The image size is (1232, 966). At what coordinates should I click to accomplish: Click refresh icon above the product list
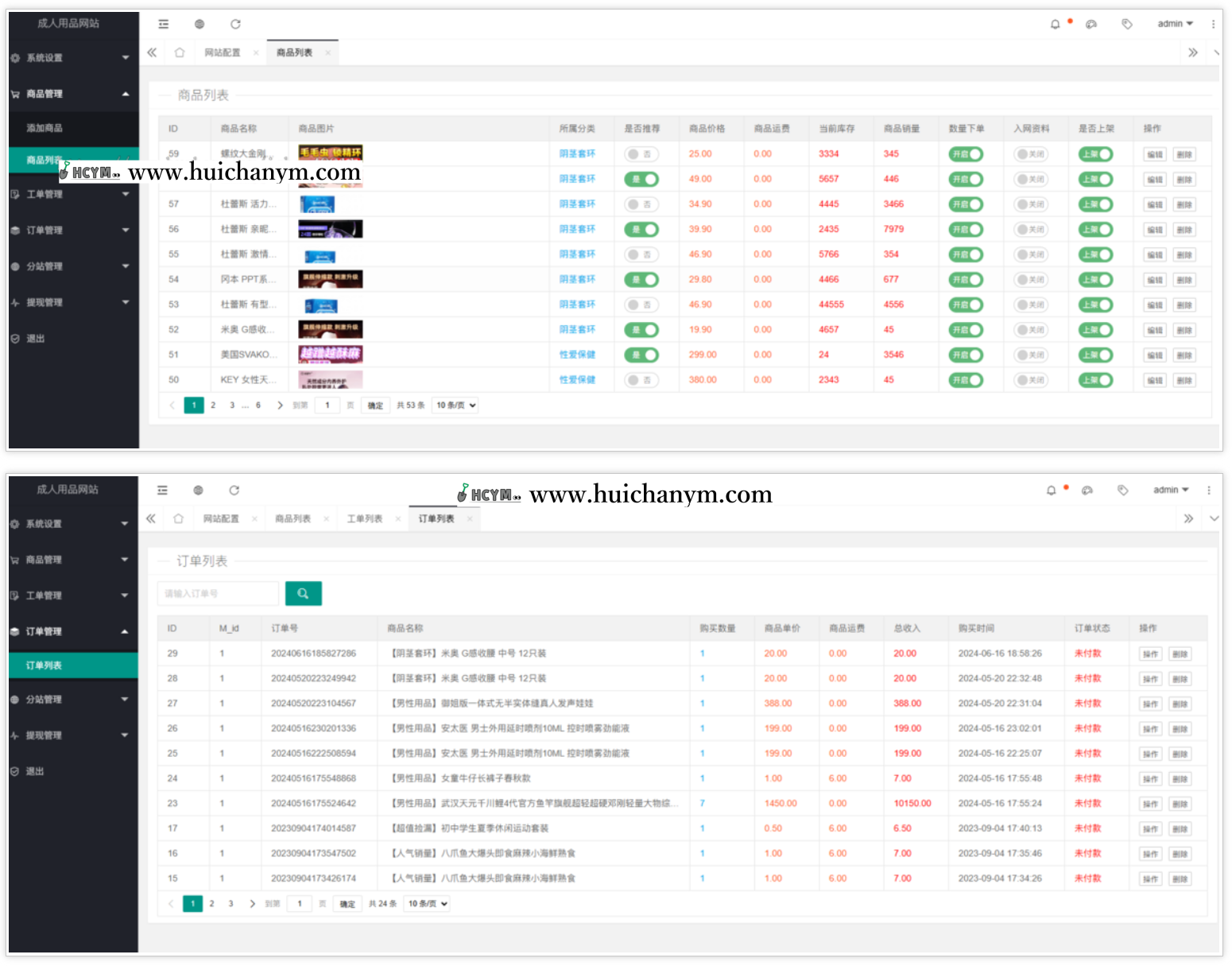point(235,25)
